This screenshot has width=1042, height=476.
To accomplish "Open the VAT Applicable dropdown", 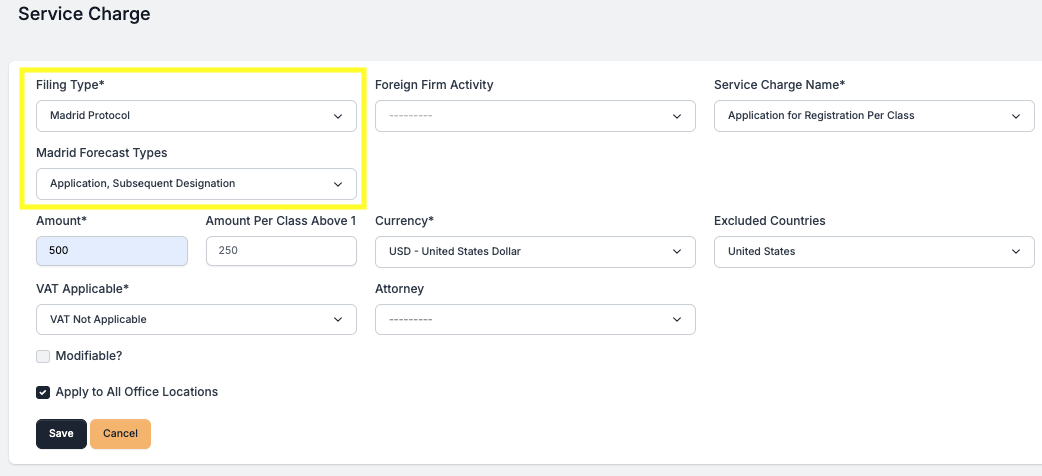I will tap(195, 320).
